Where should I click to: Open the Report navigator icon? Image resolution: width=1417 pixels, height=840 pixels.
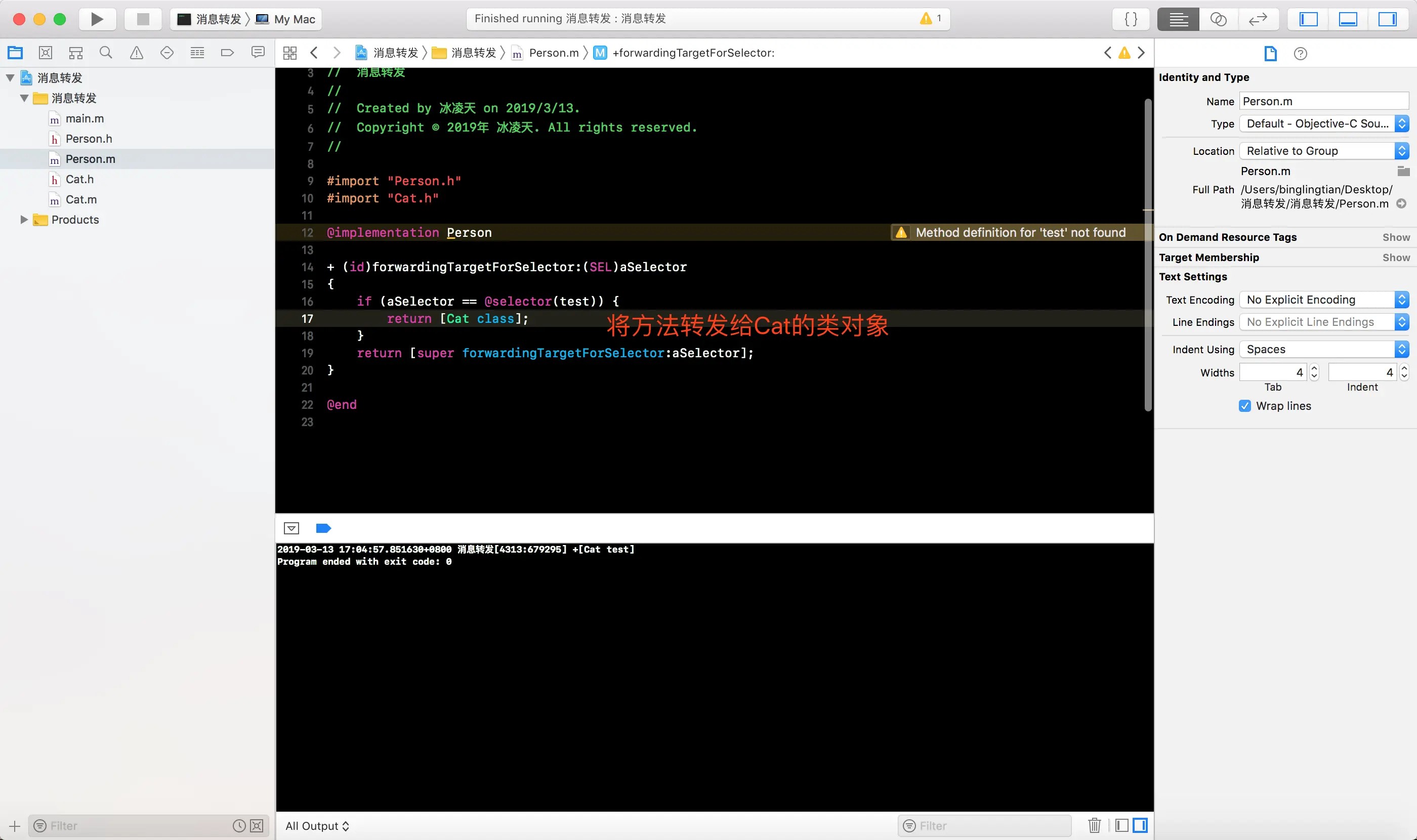258,53
